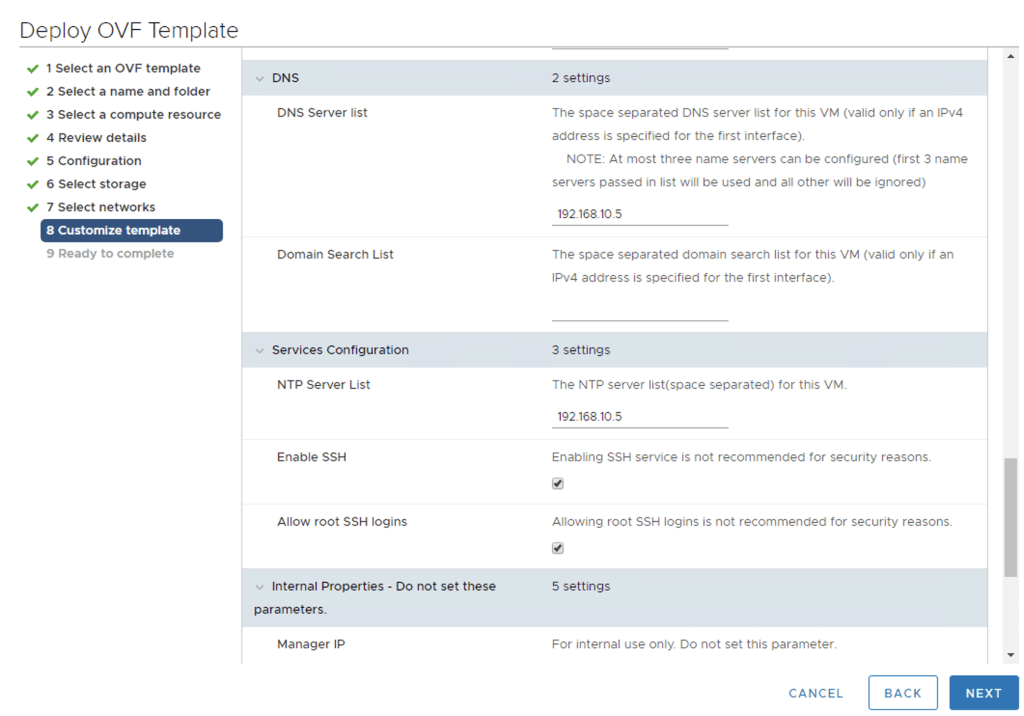This screenshot has width=1024, height=716.
Task: Click green checkmark next to Configuration step
Action: pyautogui.click(x=33, y=161)
